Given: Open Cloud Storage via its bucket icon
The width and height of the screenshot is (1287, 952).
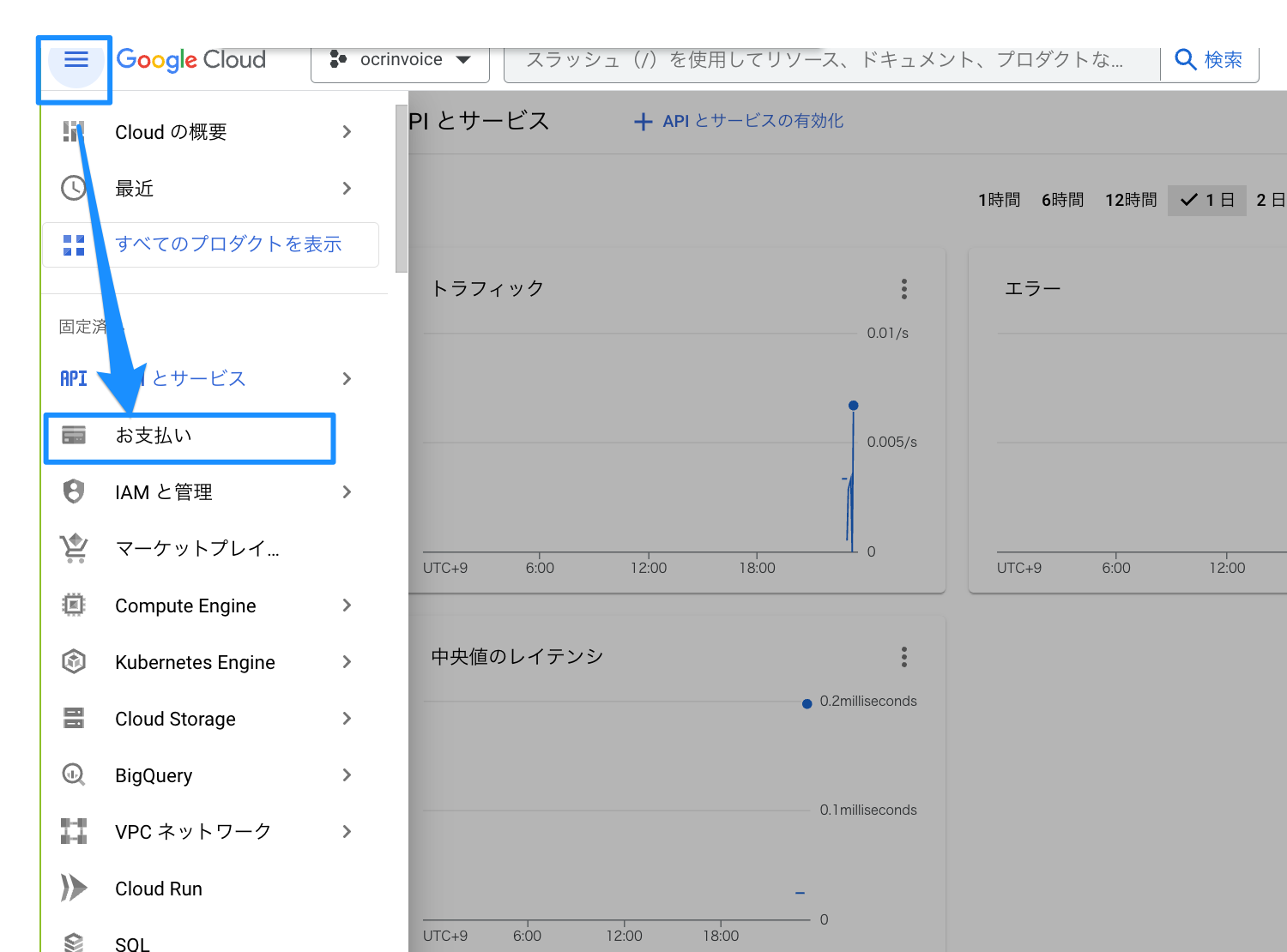Looking at the screenshot, I should [x=74, y=718].
